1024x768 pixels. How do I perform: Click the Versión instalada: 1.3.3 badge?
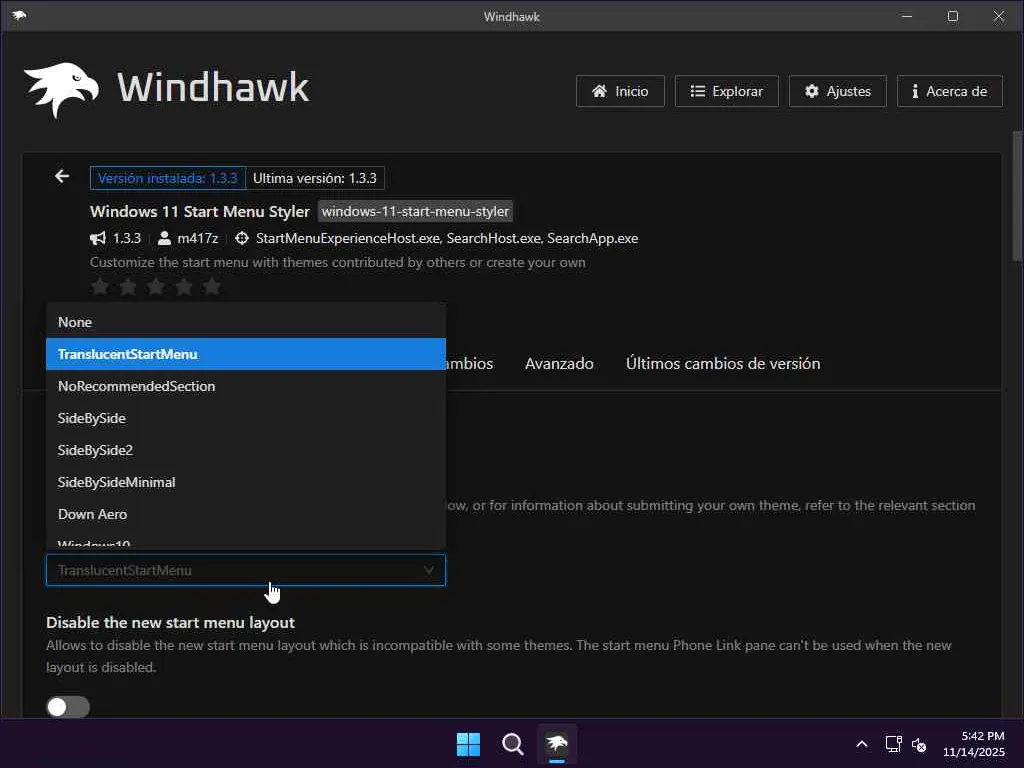tap(168, 178)
